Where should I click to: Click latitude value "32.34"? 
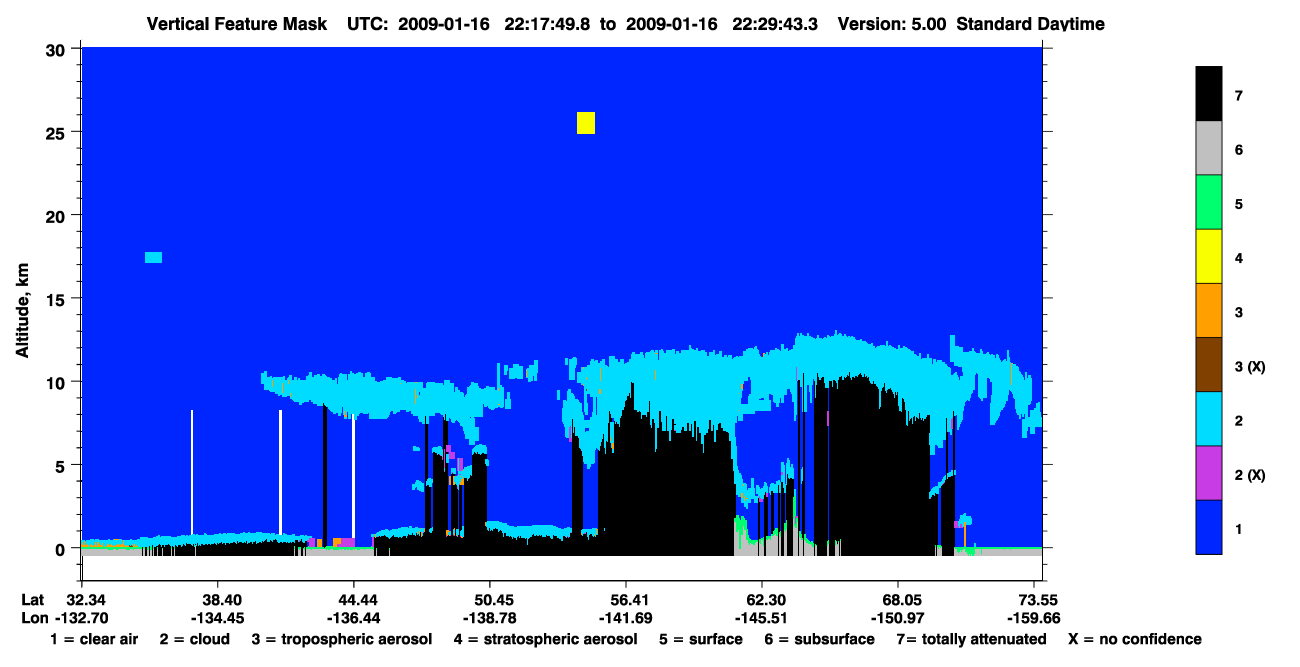(87, 599)
